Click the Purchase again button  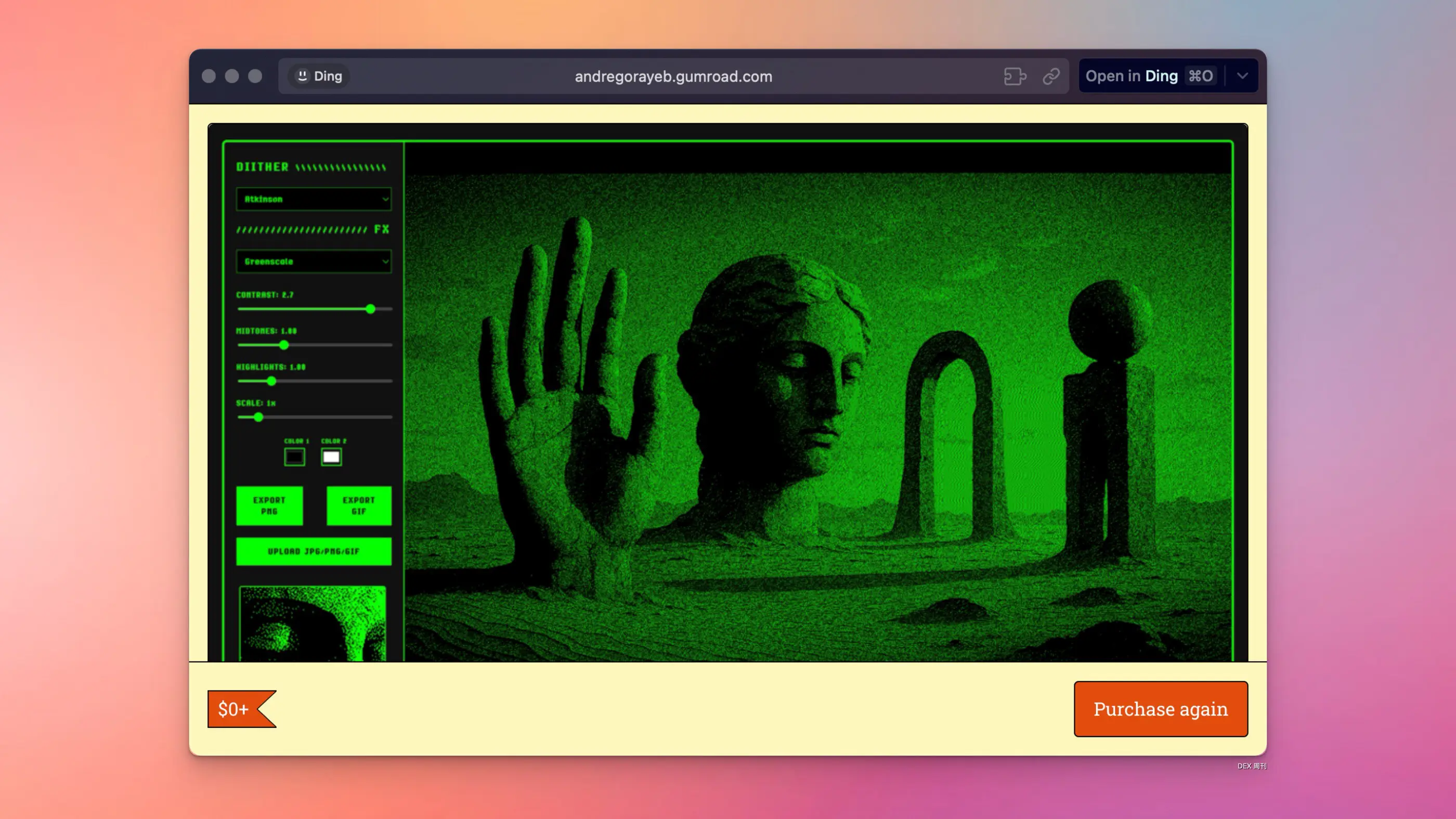click(1161, 709)
